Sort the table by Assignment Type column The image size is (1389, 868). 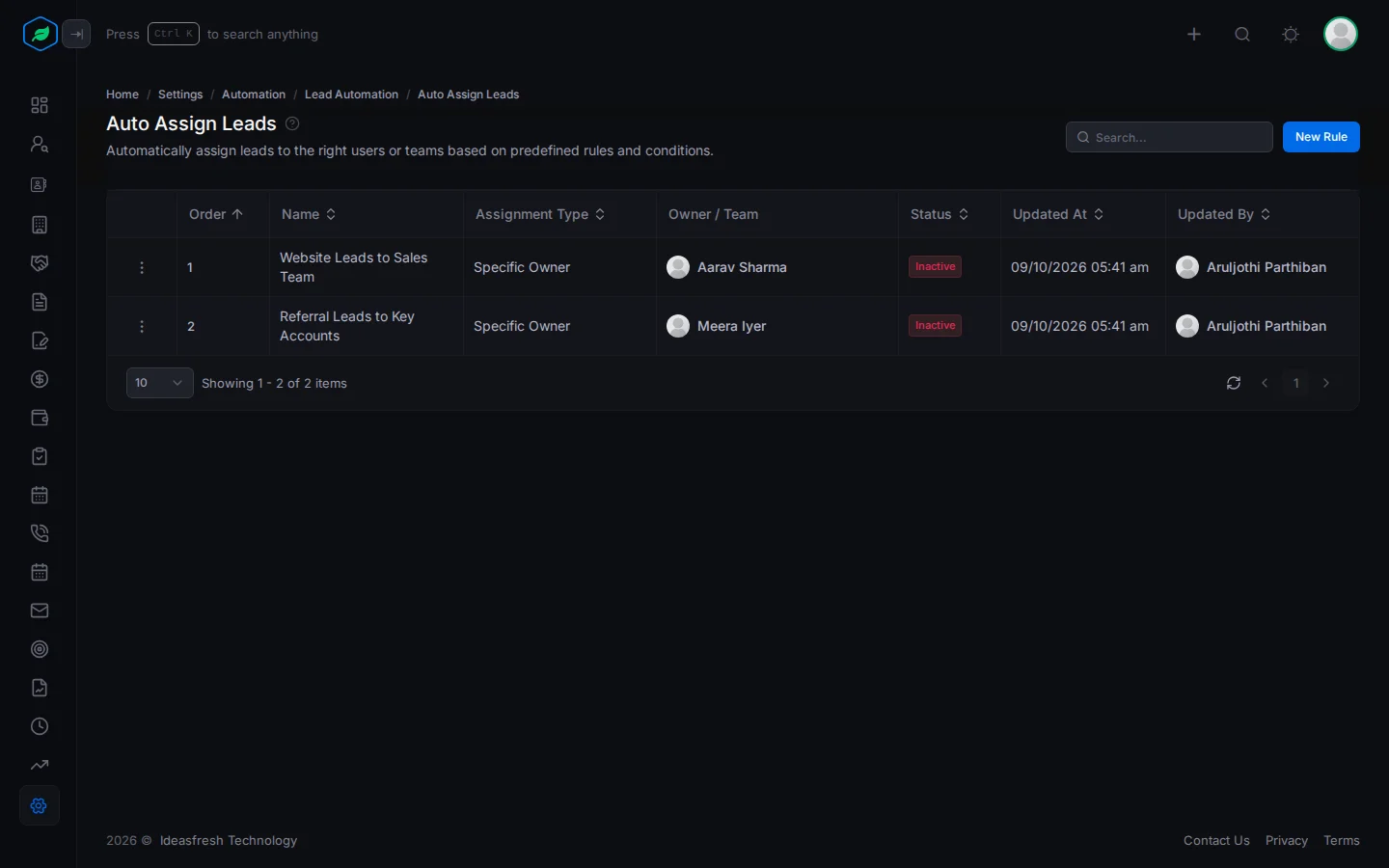540,214
